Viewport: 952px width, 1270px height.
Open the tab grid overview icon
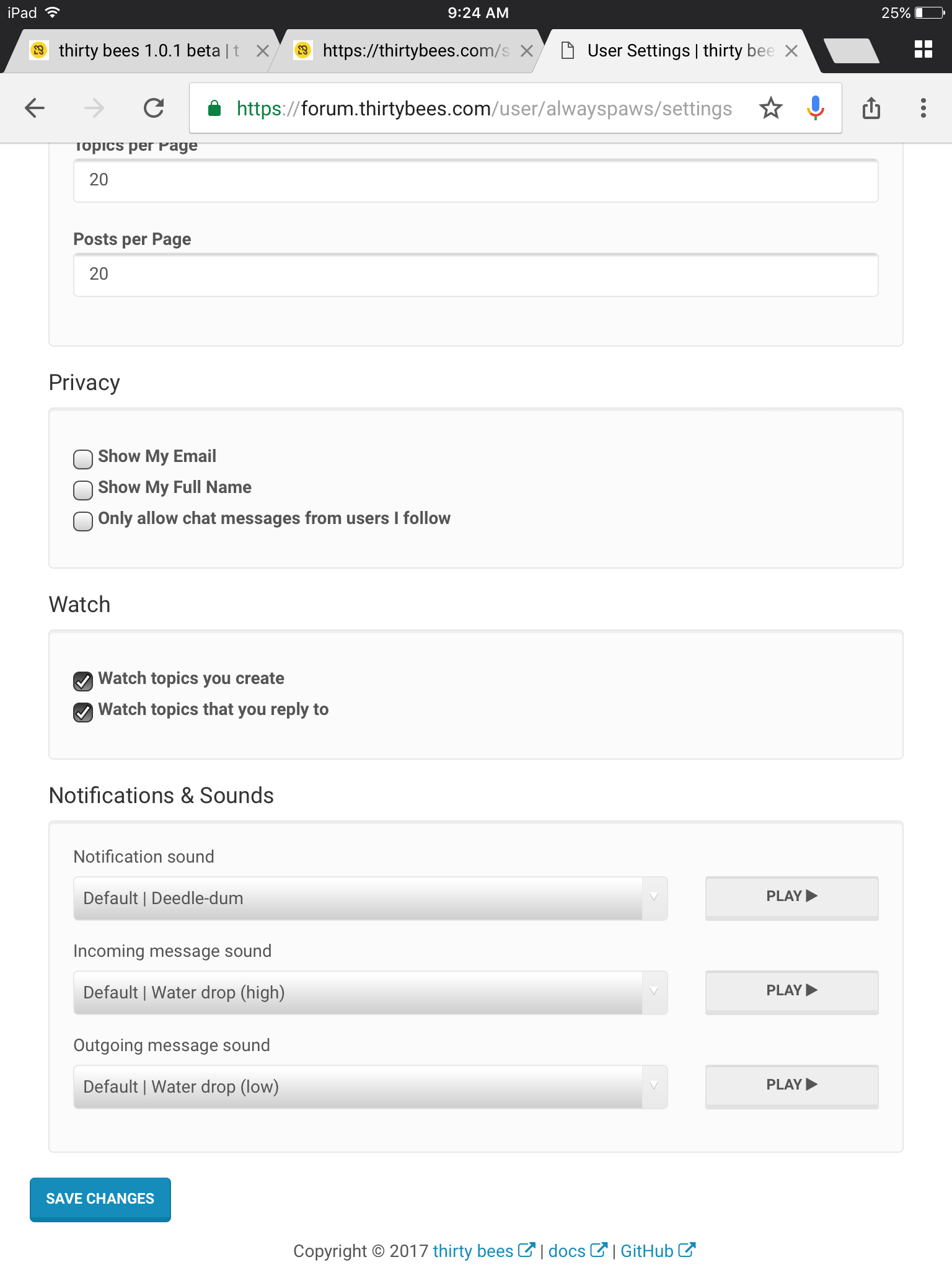tap(923, 50)
